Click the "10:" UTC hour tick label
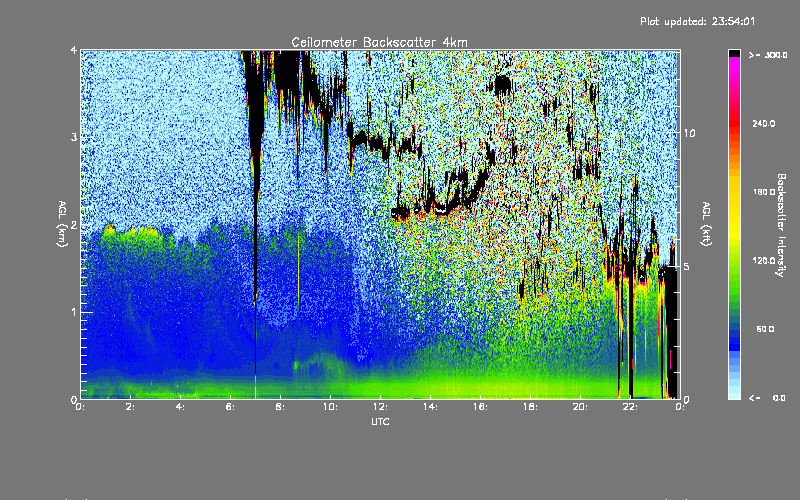Screen dimensions: 800x500 [x=330, y=407]
